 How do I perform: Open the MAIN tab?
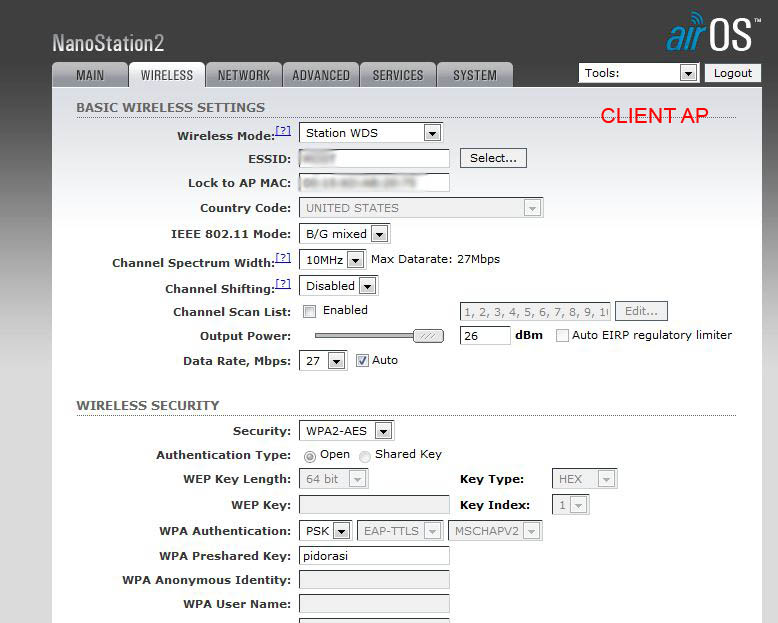point(90,75)
